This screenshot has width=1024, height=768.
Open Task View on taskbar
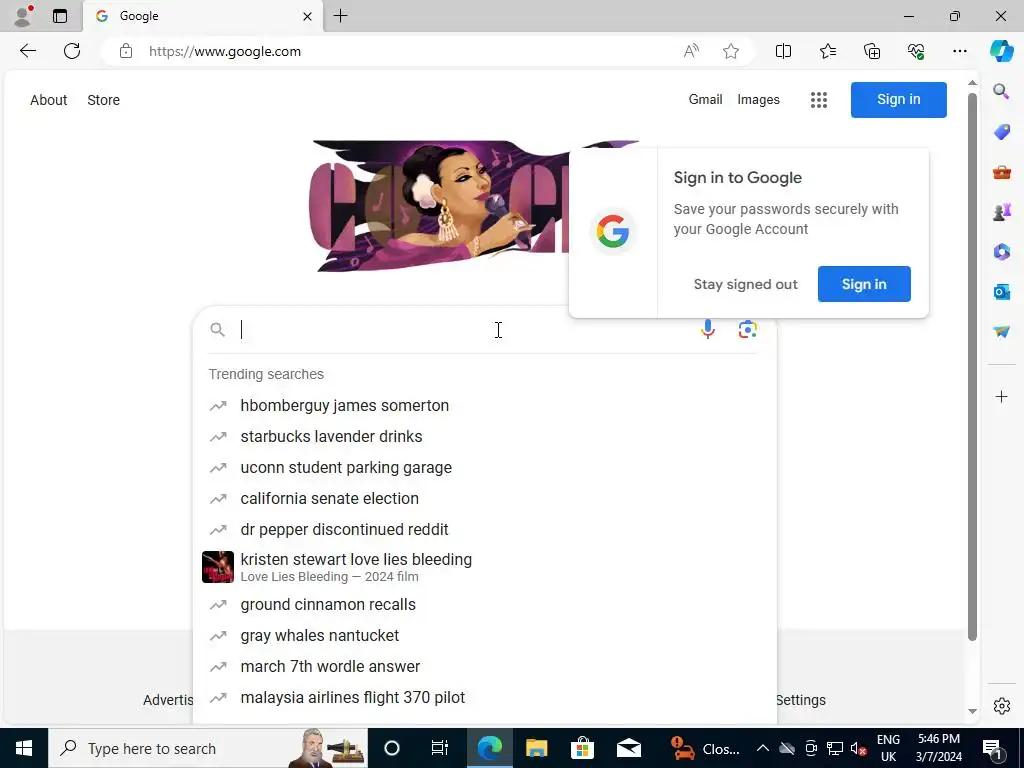(440, 748)
